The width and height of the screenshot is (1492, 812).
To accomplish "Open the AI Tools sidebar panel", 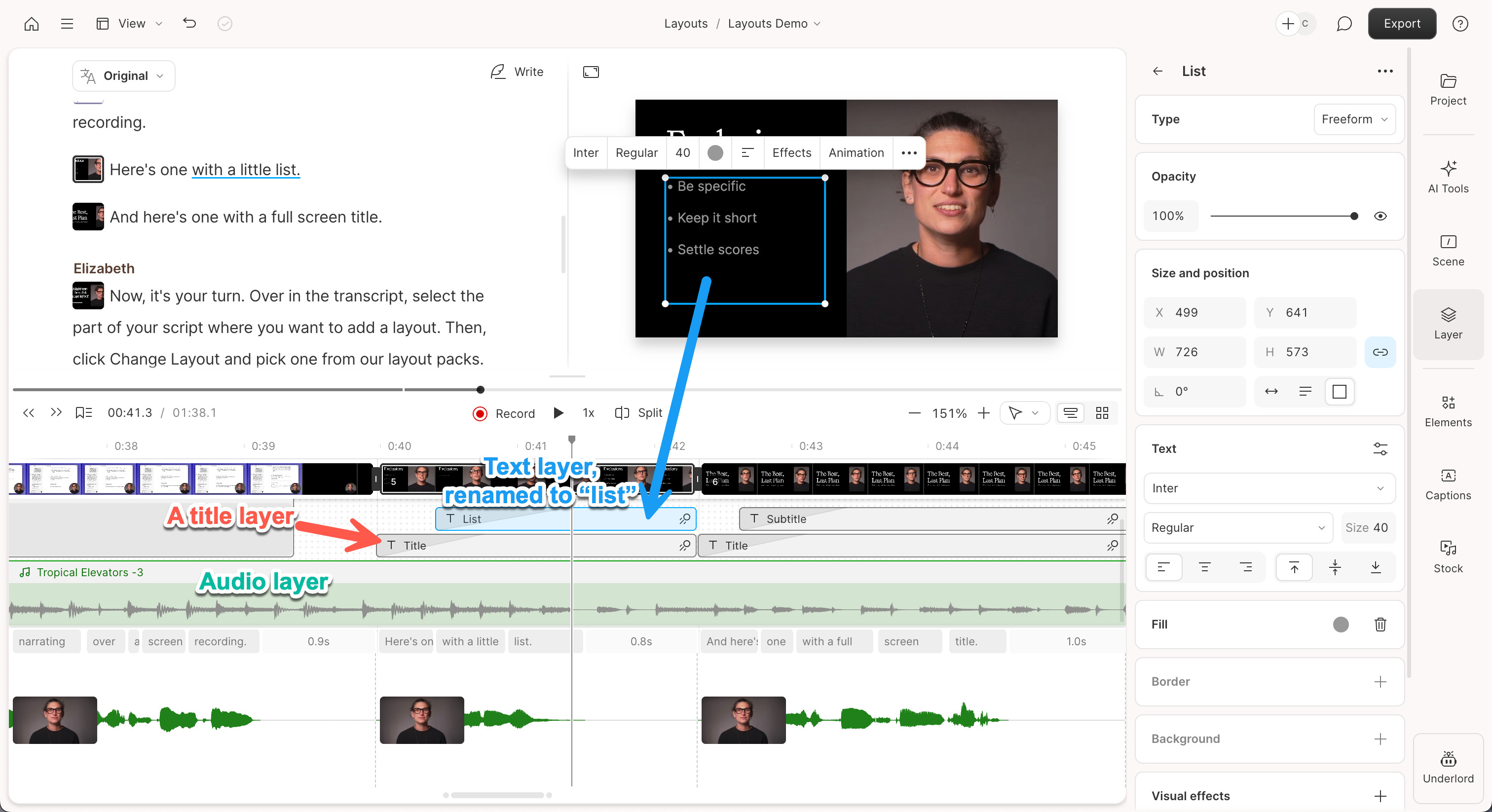I will pyautogui.click(x=1448, y=177).
